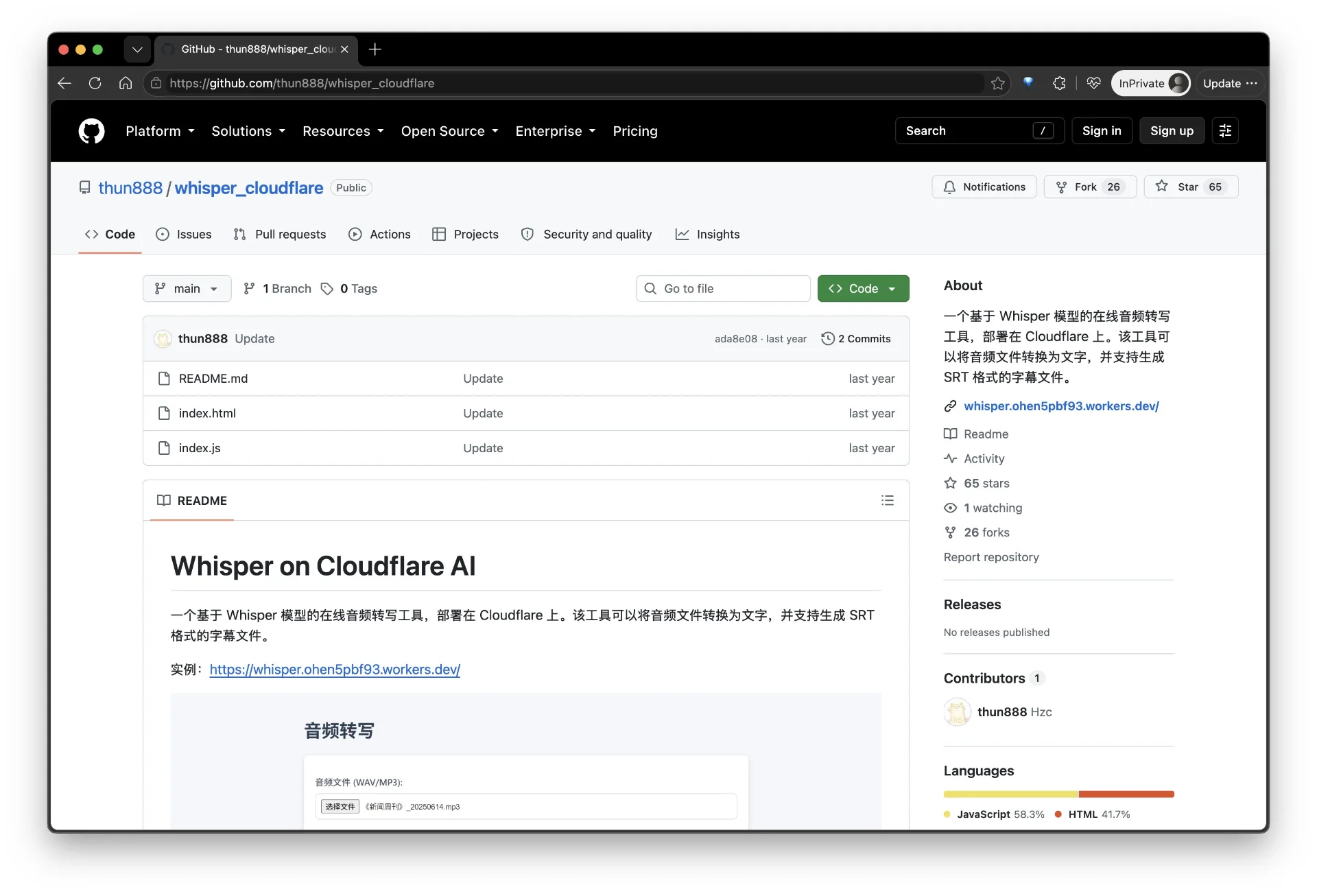Open the index.js file
Viewport: 1317px width, 896px height.
[x=200, y=448]
